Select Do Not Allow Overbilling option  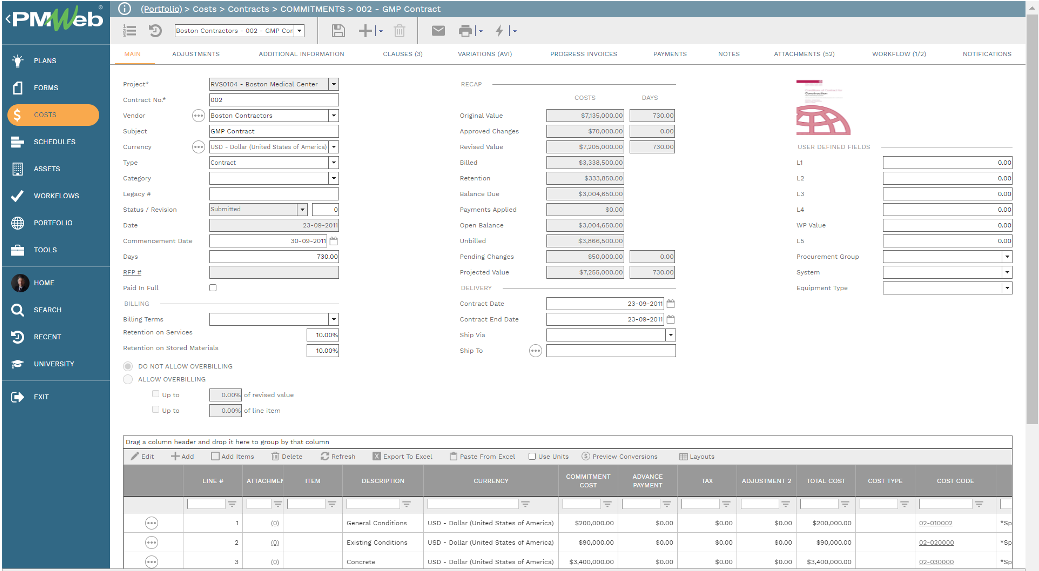point(128,366)
